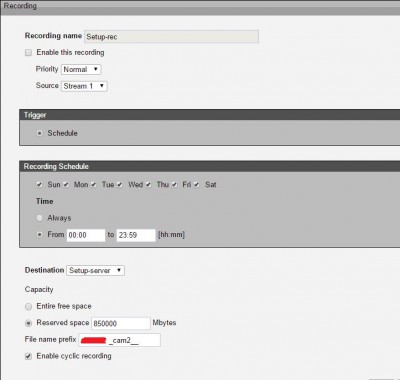Click the Reserved space Mbytes field
The image size is (400, 380).
(x=121, y=323)
